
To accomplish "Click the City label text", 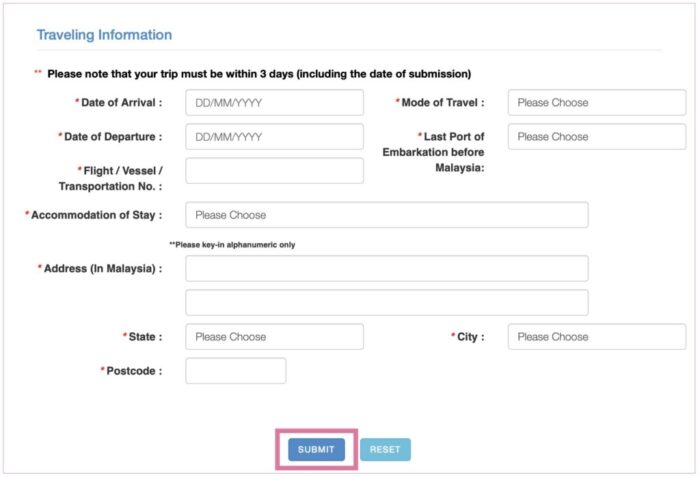I will (x=468, y=337).
